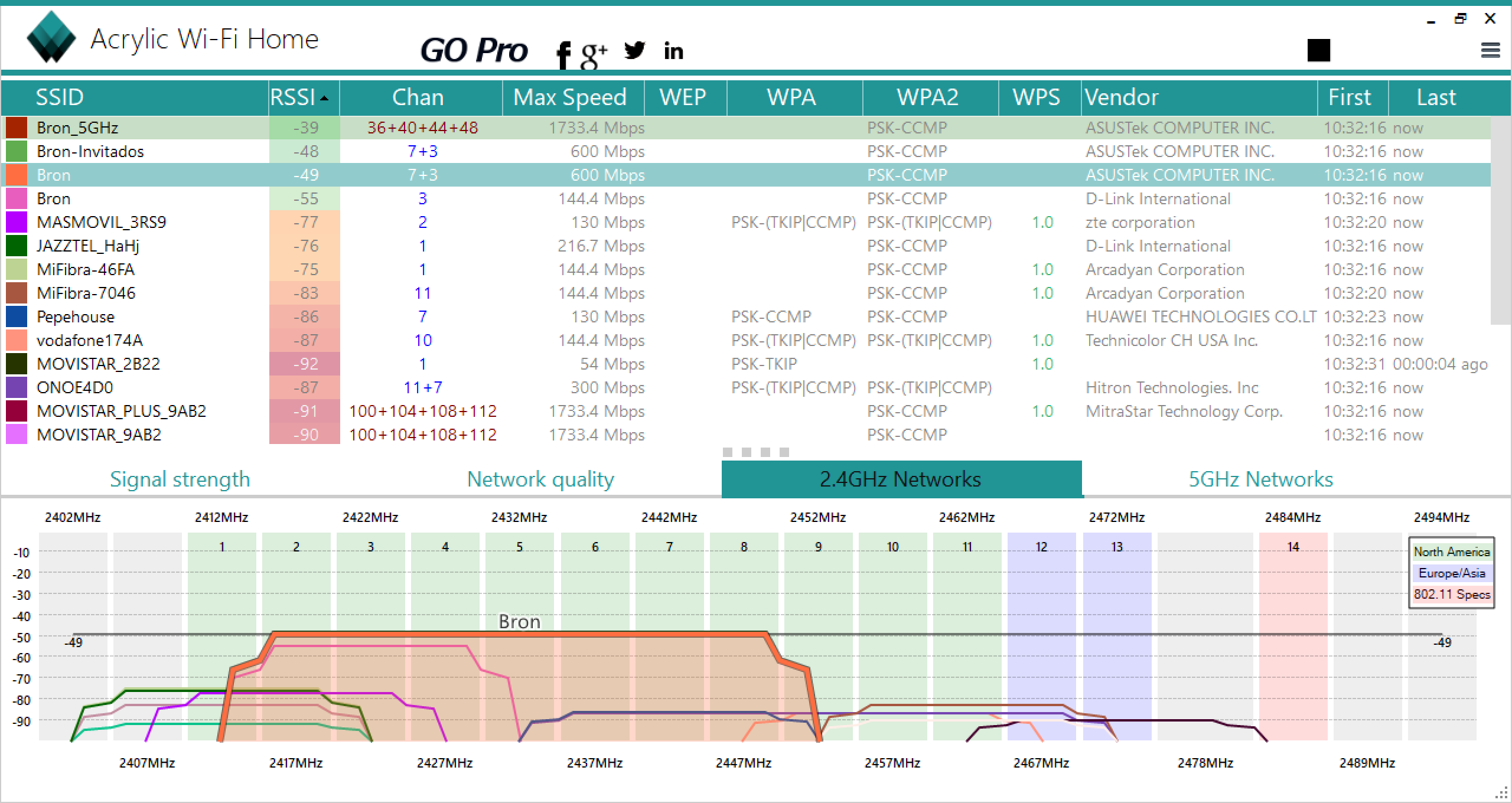Toggle MASMOVIL_3RS9 purple color swatch
Screen dimensions: 1512x803
17,223
